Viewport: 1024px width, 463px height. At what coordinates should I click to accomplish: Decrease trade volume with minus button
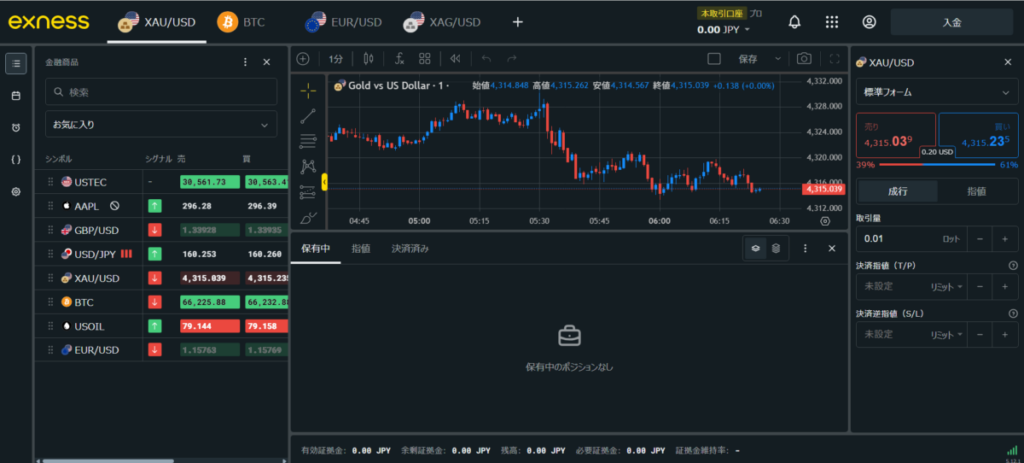coord(980,239)
